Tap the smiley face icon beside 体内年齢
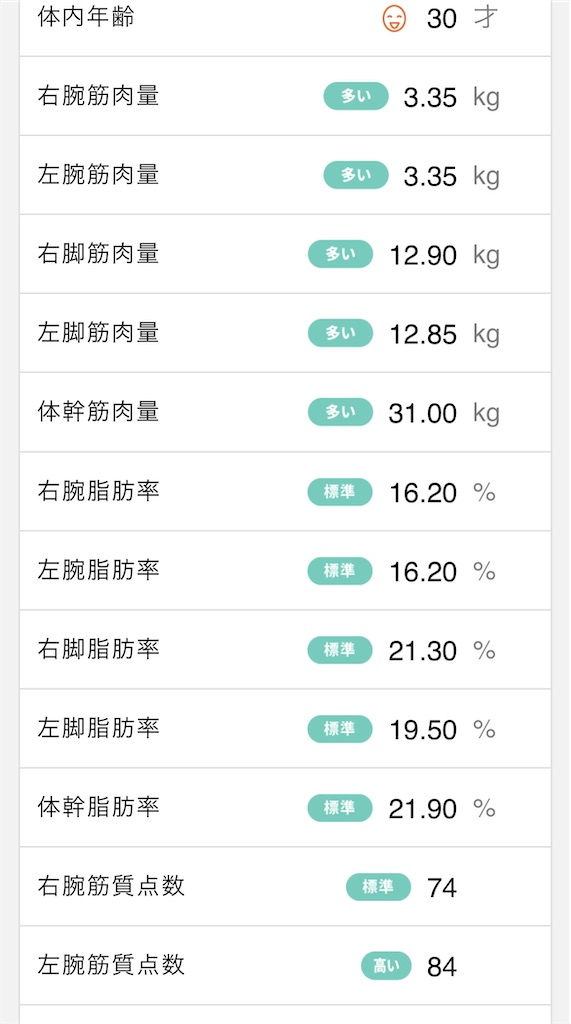Screen dimensions: 571x1024 click(x=394, y=18)
